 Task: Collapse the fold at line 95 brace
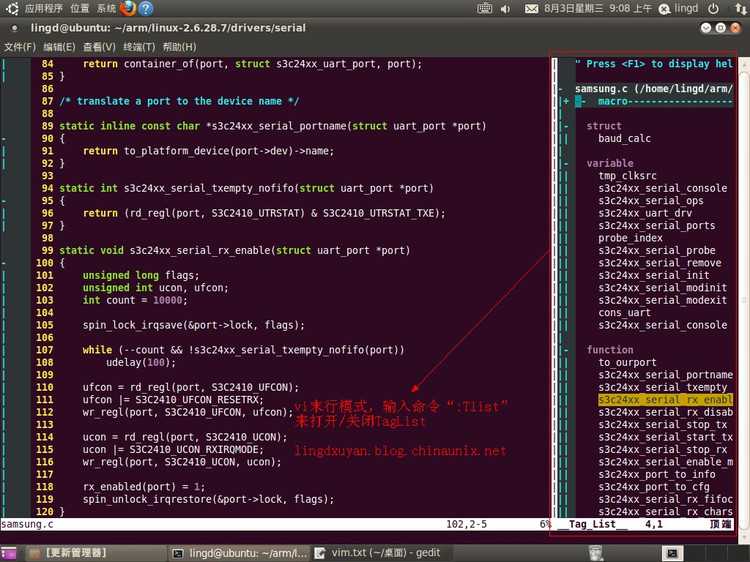pos(4,201)
